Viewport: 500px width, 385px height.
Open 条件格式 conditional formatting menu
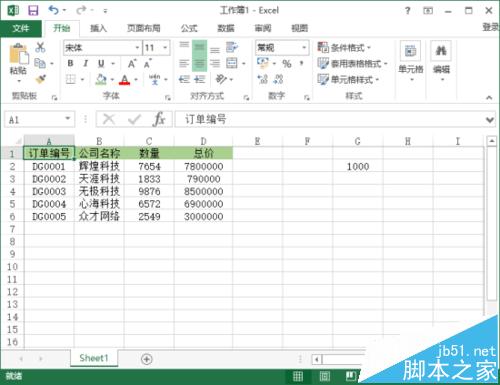tap(344, 48)
